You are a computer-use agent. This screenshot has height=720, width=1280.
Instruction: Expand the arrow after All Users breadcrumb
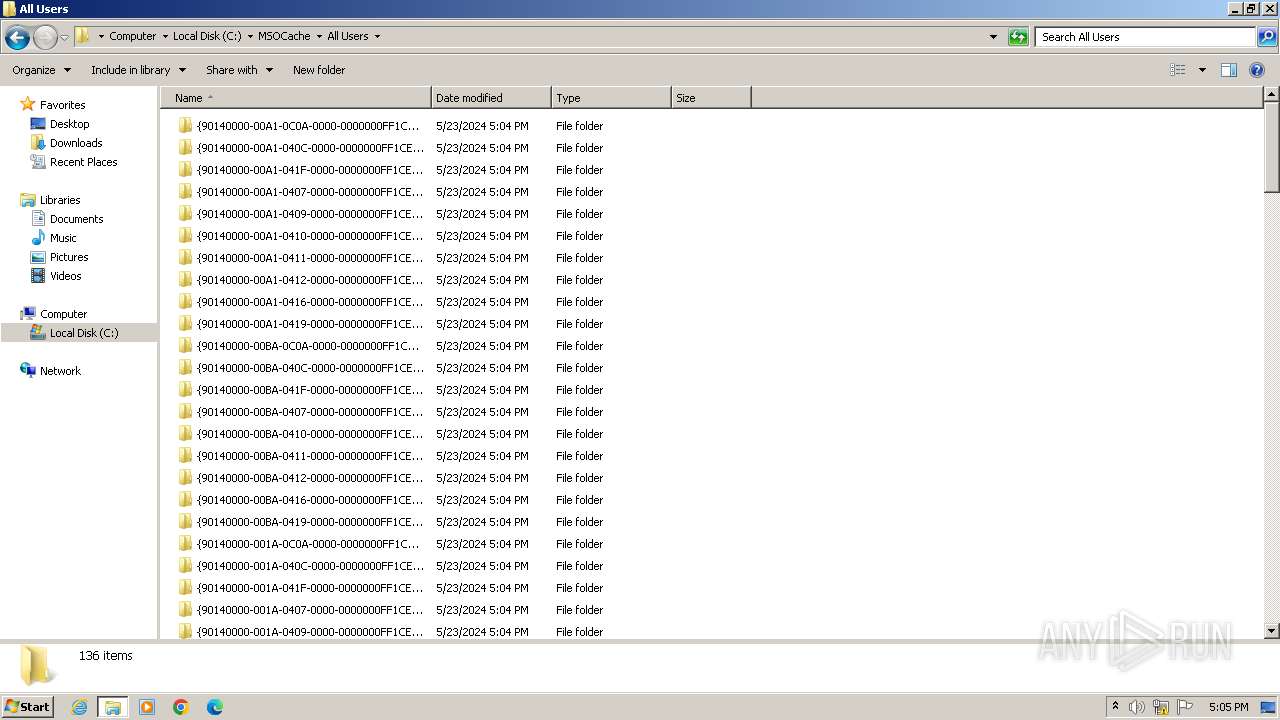click(377, 36)
